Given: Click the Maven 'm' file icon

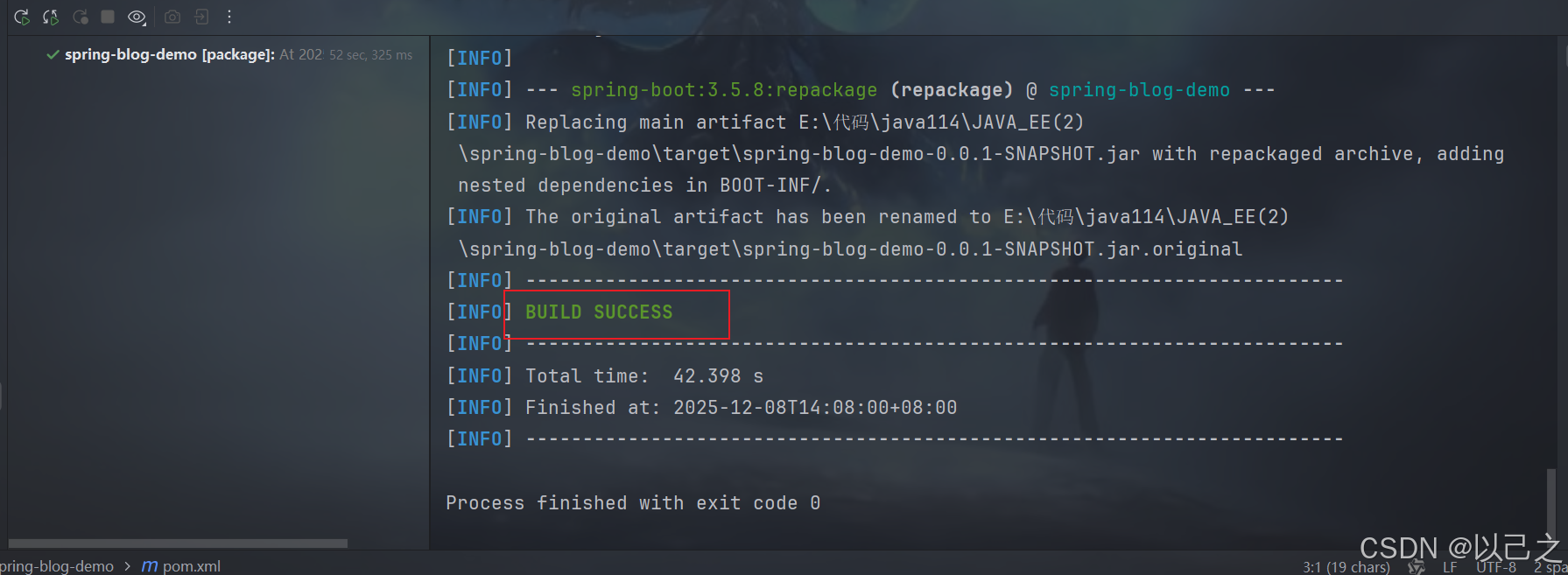Looking at the screenshot, I should 150,566.
